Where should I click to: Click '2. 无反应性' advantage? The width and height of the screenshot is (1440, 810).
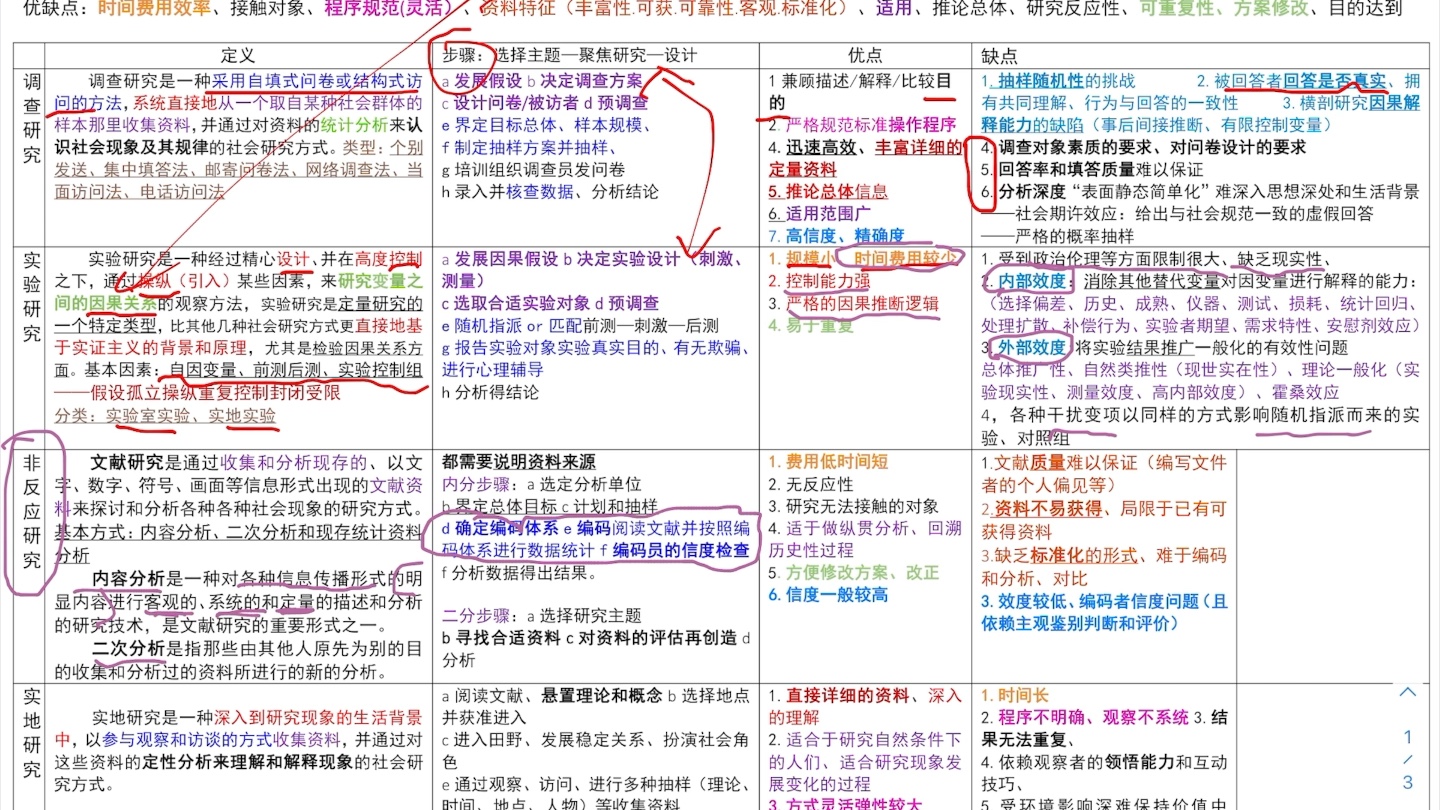click(811, 484)
